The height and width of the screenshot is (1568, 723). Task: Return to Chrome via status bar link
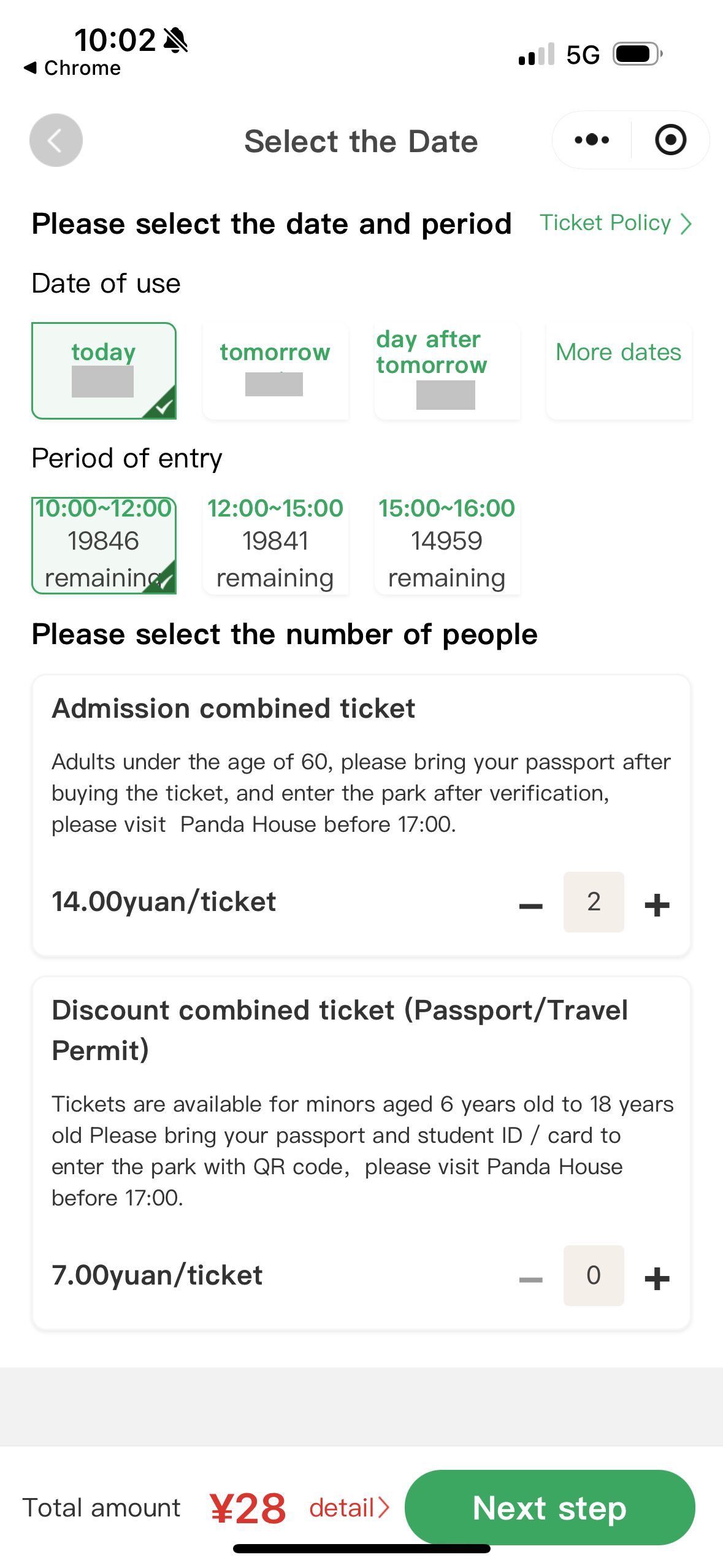[72, 68]
